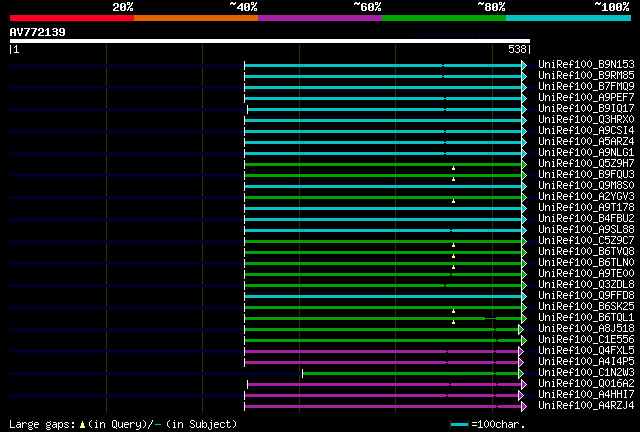The image size is (640, 432).
Task: Click the arrowhead ending UniRef100_B9RM85 alignment
Action: [524, 76]
